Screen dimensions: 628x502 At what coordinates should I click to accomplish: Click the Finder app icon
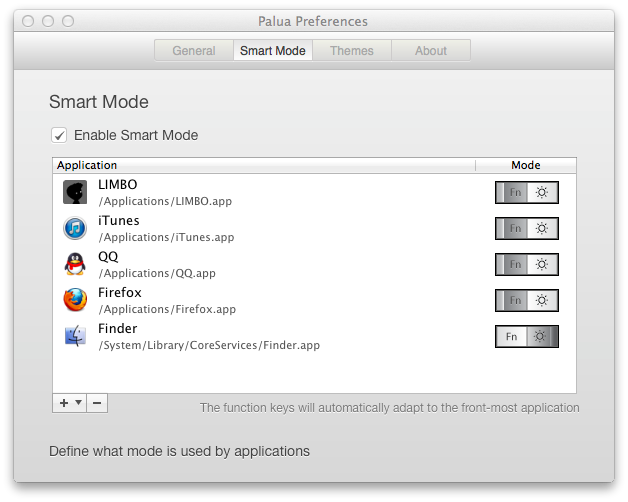[75, 336]
